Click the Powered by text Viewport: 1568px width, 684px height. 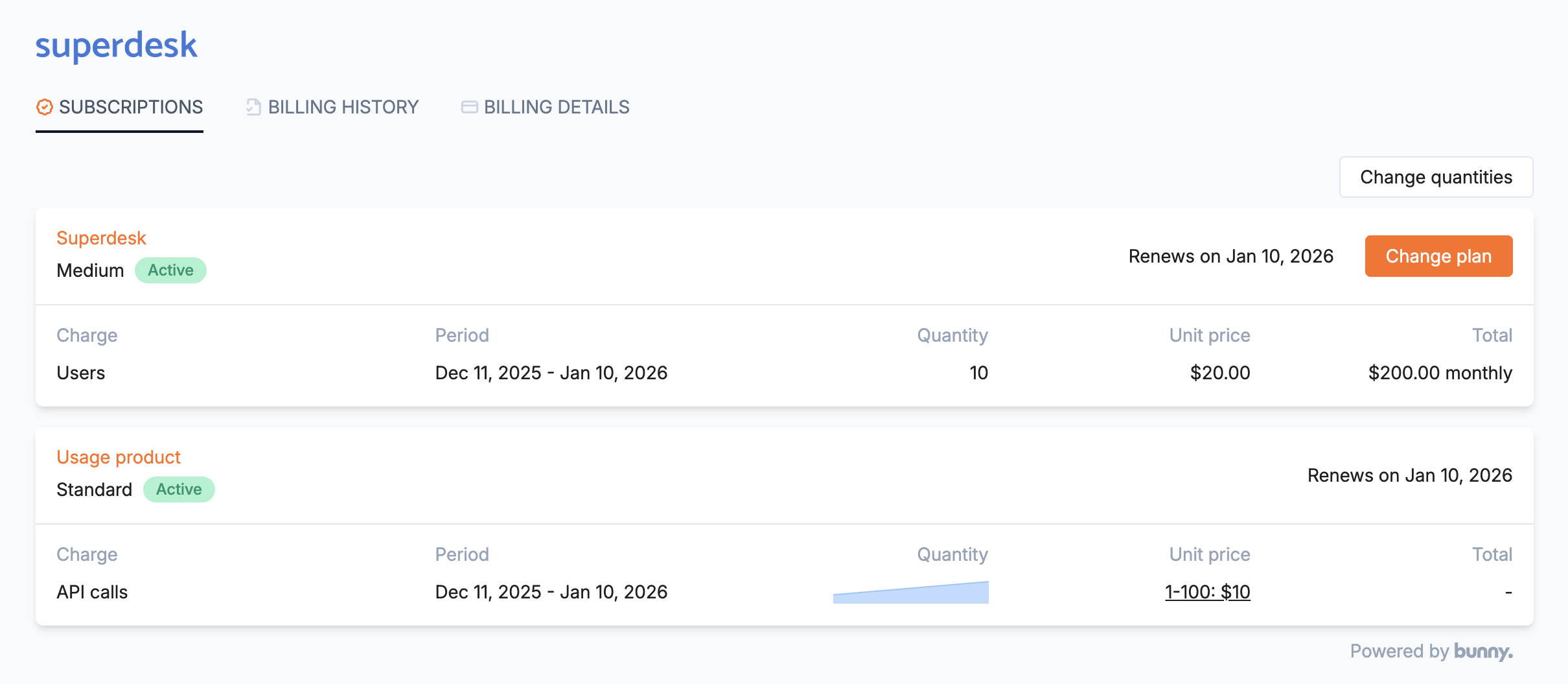point(1400,651)
